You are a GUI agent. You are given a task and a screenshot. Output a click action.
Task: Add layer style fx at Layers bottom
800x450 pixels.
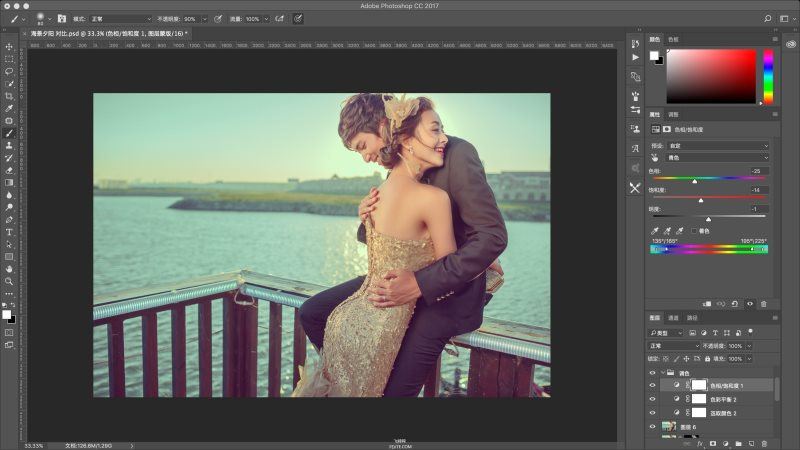click(700, 444)
